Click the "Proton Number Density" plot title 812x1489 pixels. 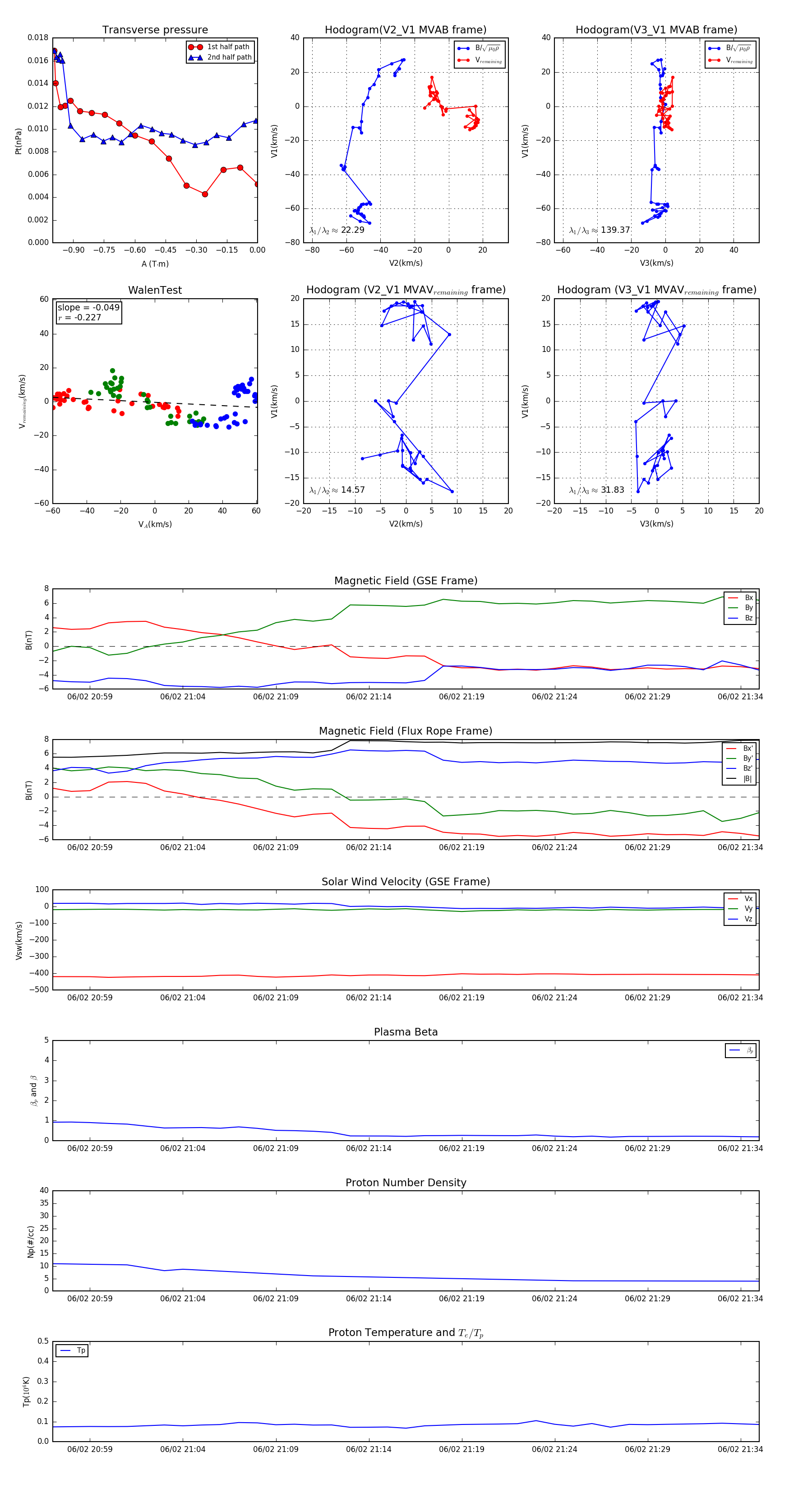406,1183
